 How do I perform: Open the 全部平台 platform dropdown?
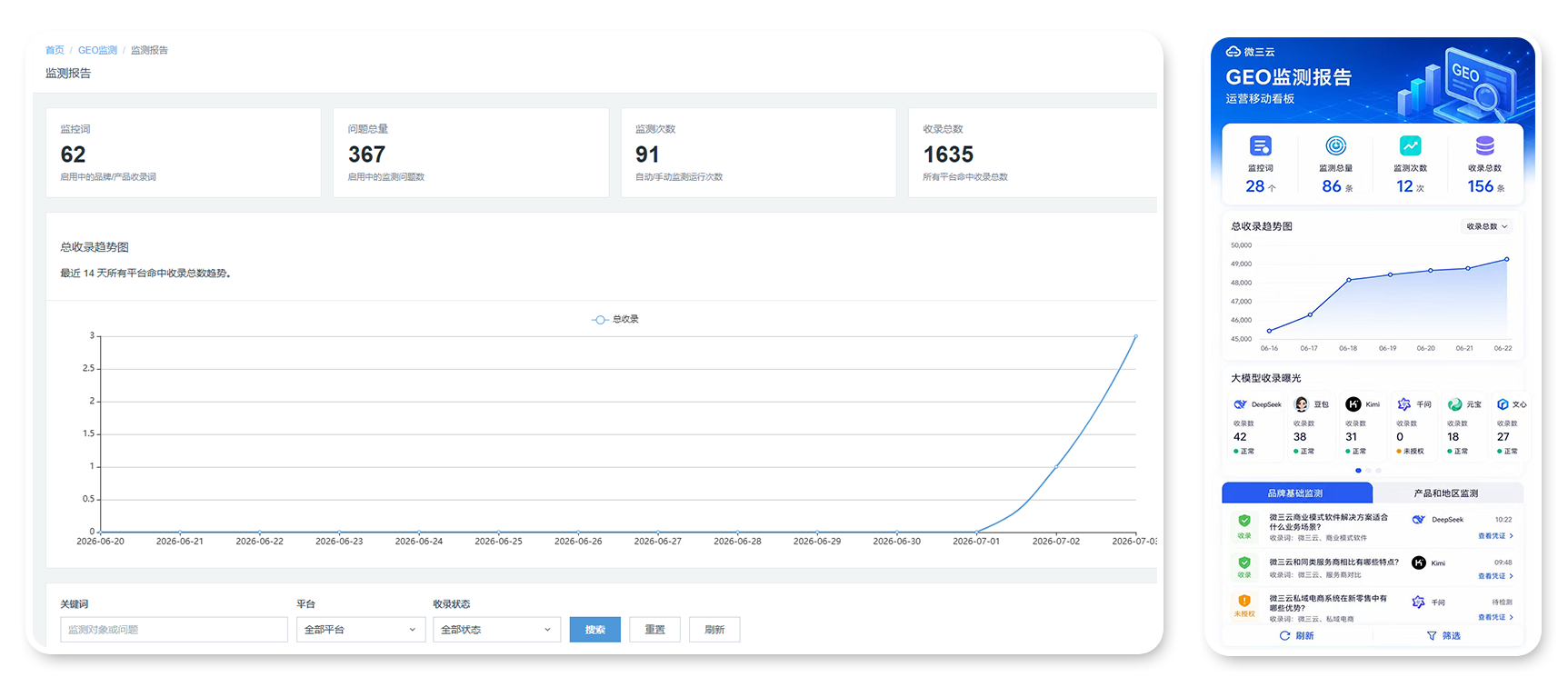coord(361,630)
